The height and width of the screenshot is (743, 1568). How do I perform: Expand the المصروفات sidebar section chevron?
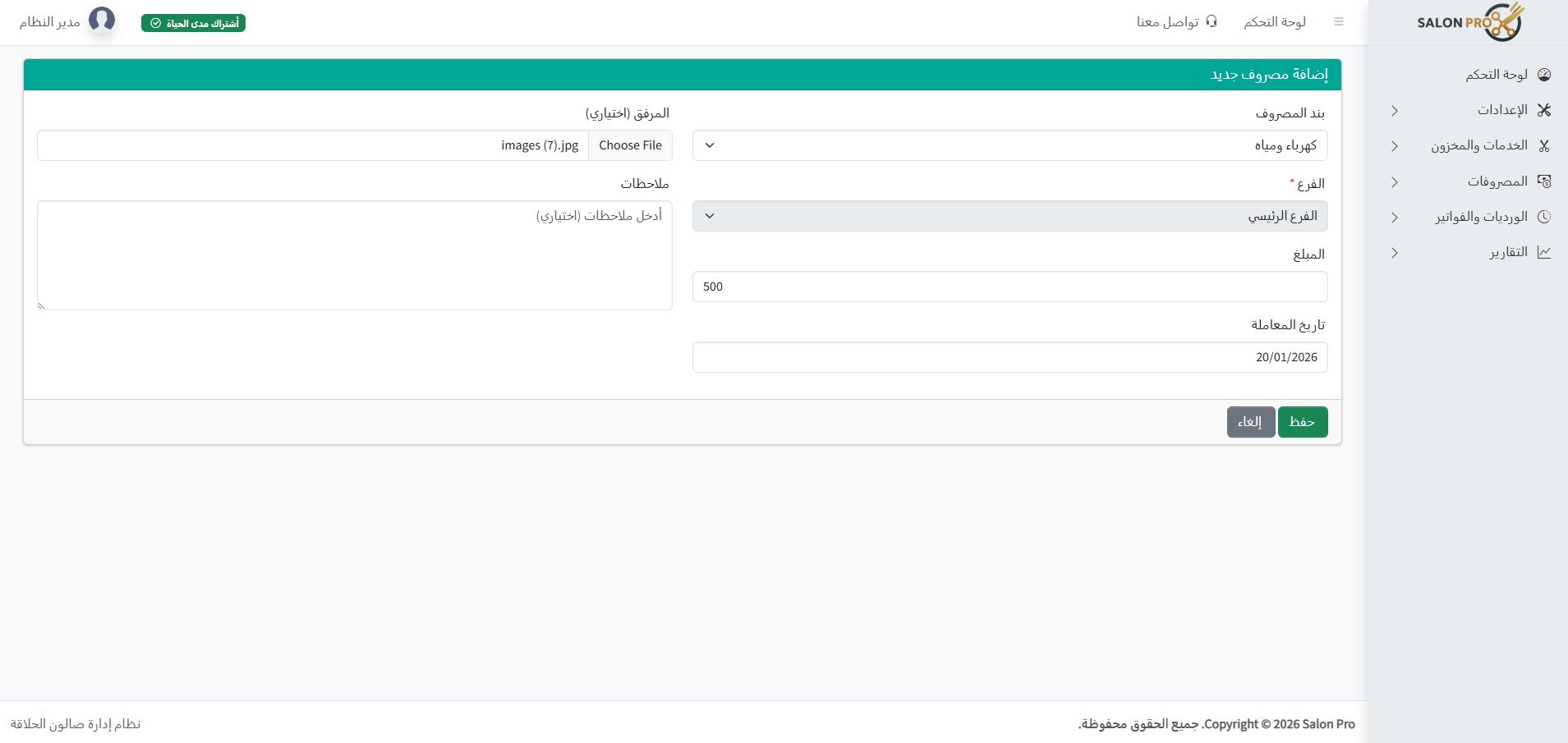[1394, 182]
